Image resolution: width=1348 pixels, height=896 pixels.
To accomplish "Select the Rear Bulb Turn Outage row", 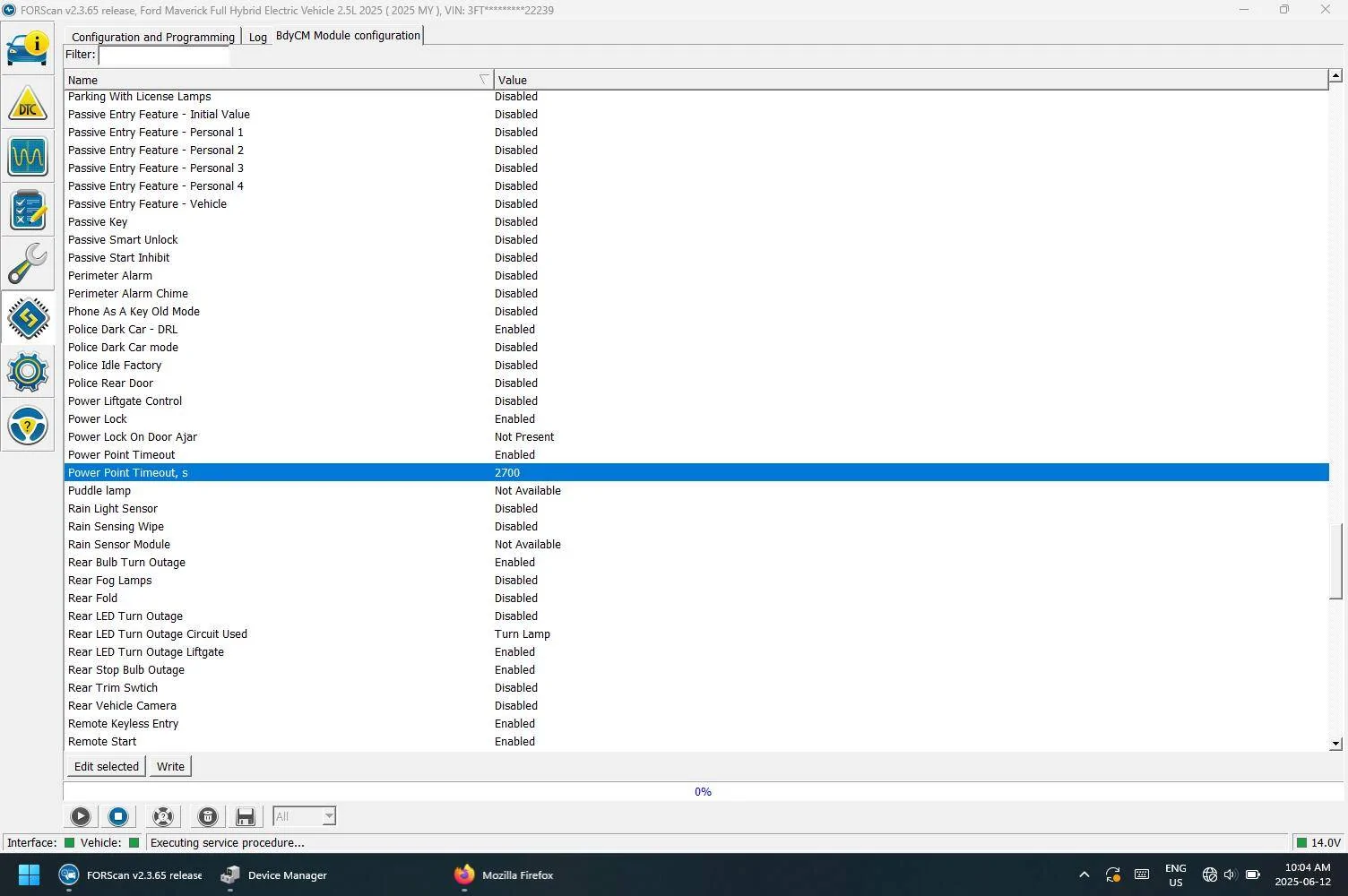I will [x=696, y=562].
